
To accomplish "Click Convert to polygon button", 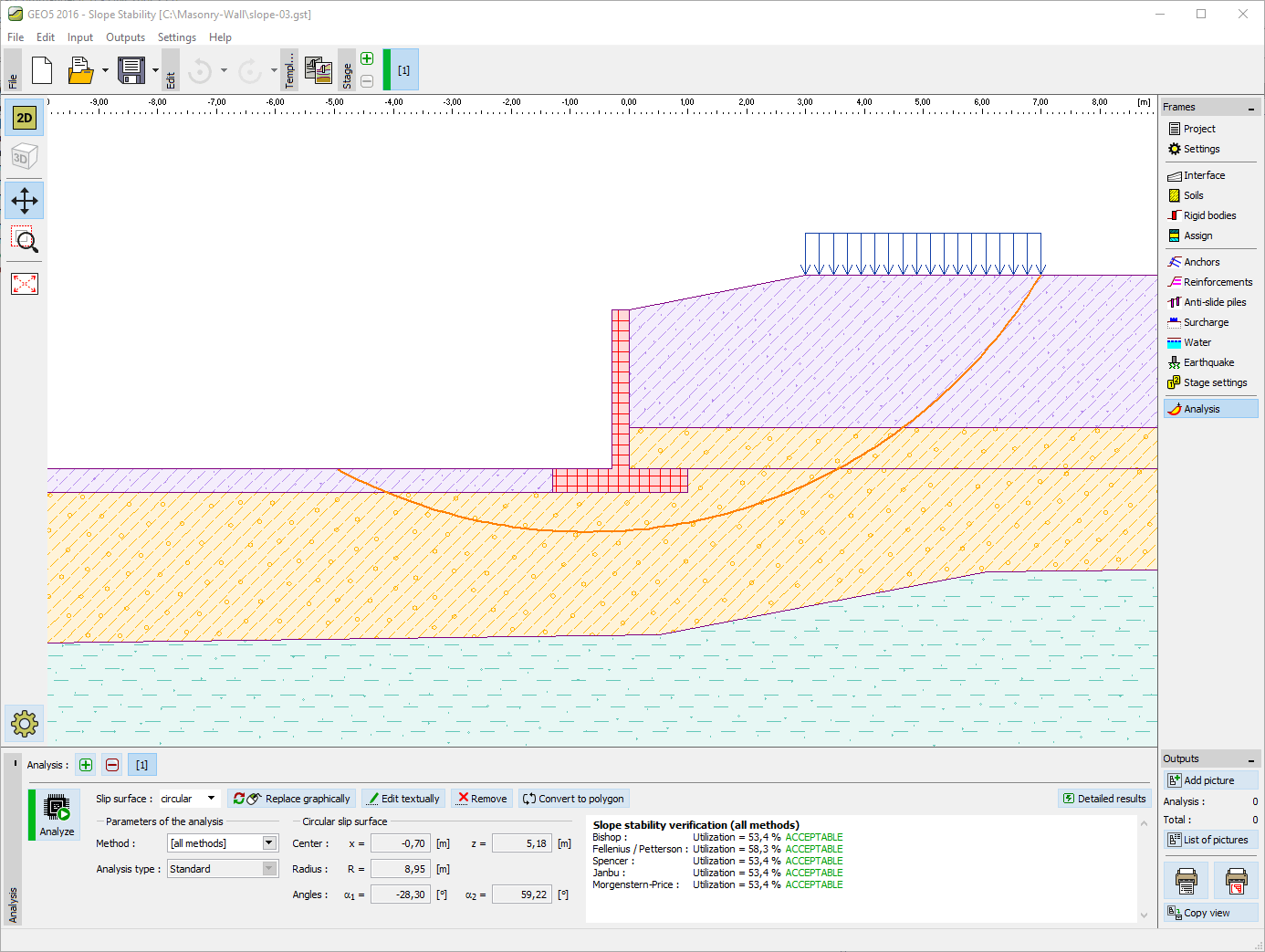I will pos(573,799).
